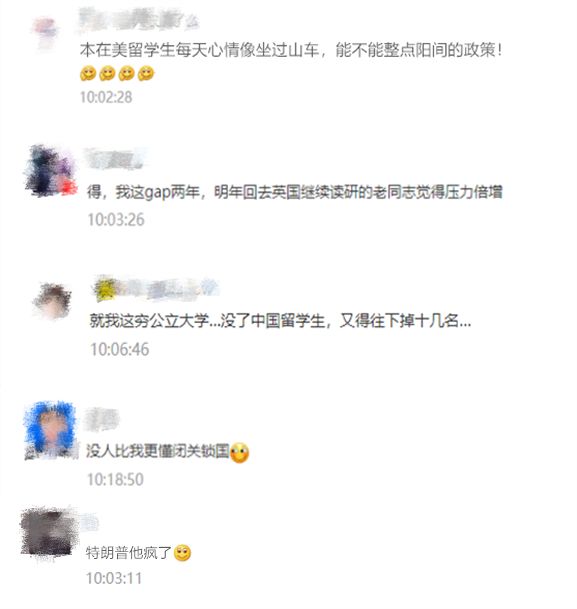Click avatar of the 穷公立大学 commenter
The image size is (577, 609).
click(52, 302)
